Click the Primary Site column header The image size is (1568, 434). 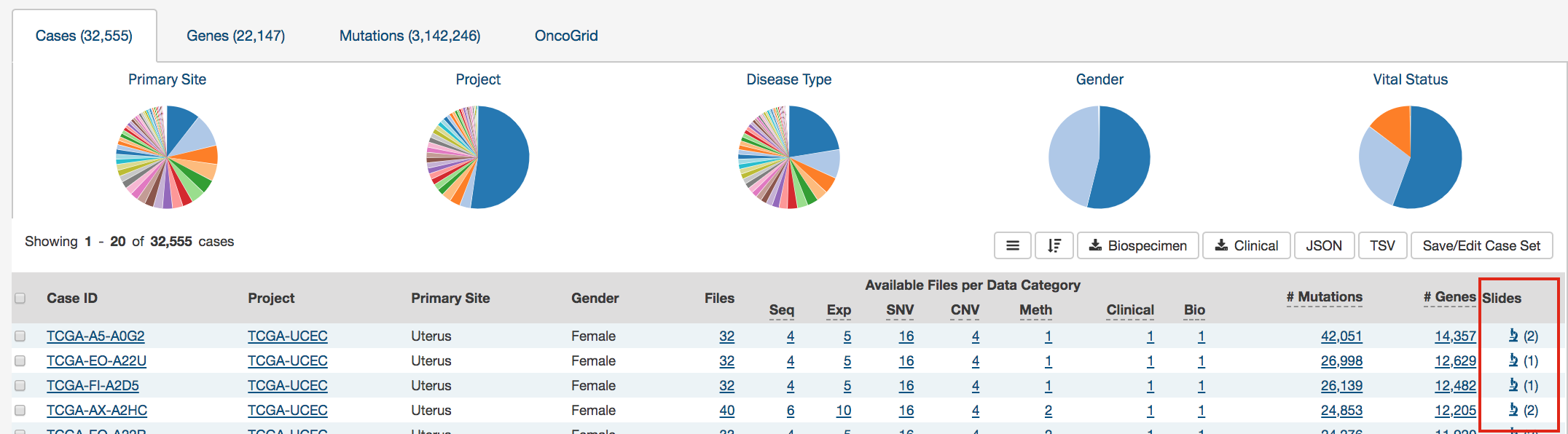(x=450, y=298)
